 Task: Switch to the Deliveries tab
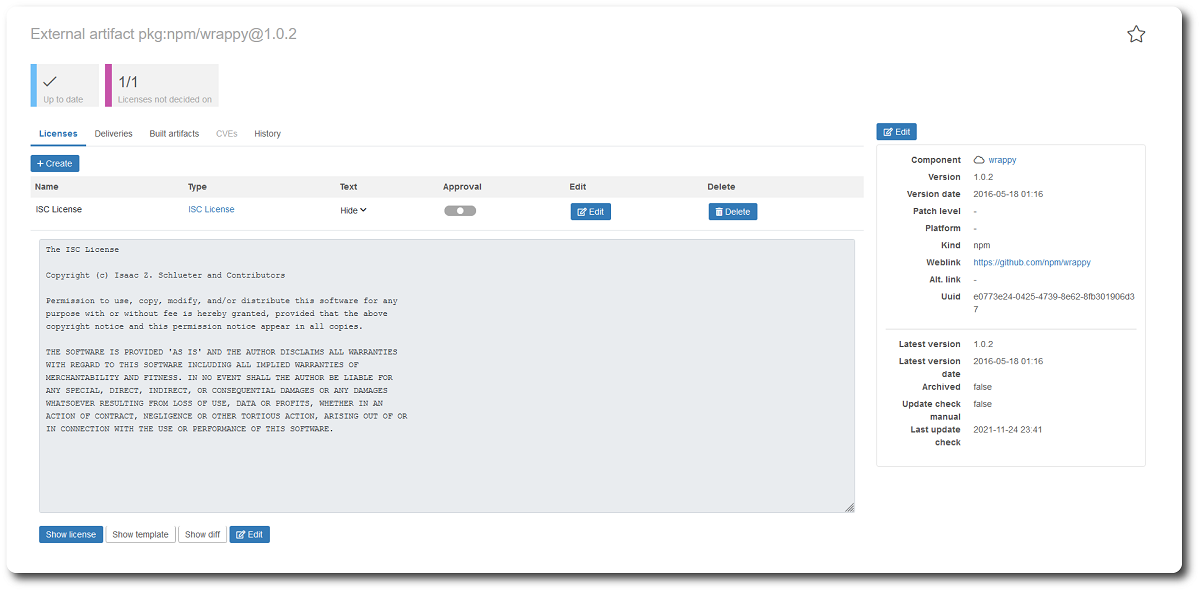pos(113,134)
